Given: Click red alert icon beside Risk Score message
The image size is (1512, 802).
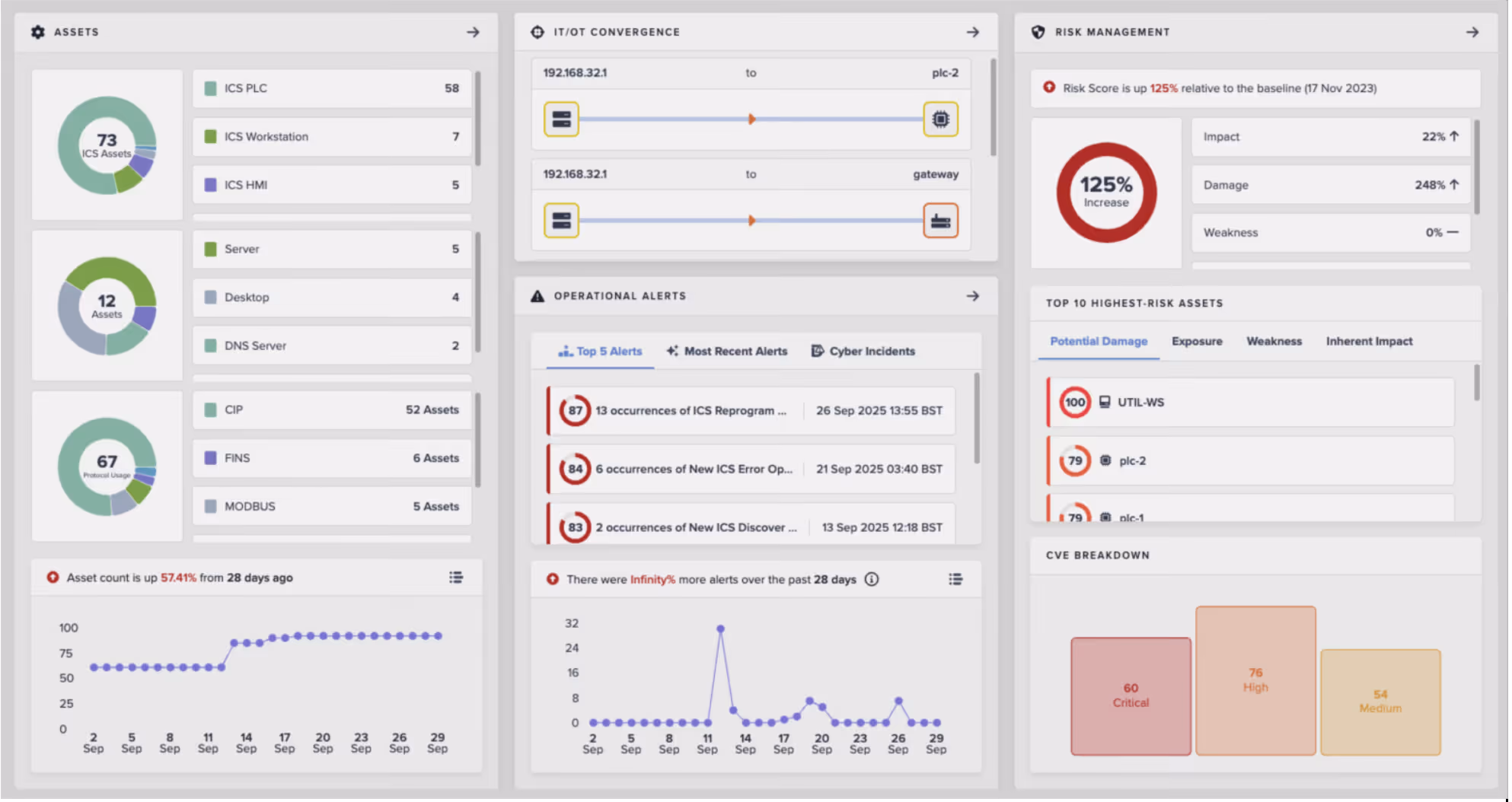Looking at the screenshot, I should [1049, 88].
